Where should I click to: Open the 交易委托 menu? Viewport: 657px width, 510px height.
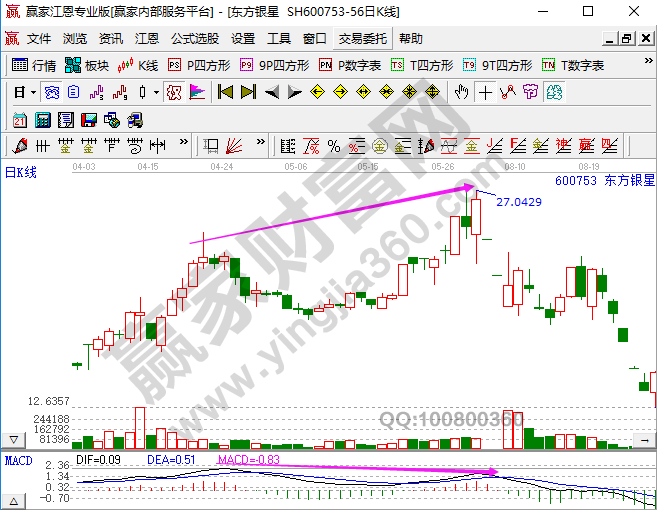pos(361,39)
